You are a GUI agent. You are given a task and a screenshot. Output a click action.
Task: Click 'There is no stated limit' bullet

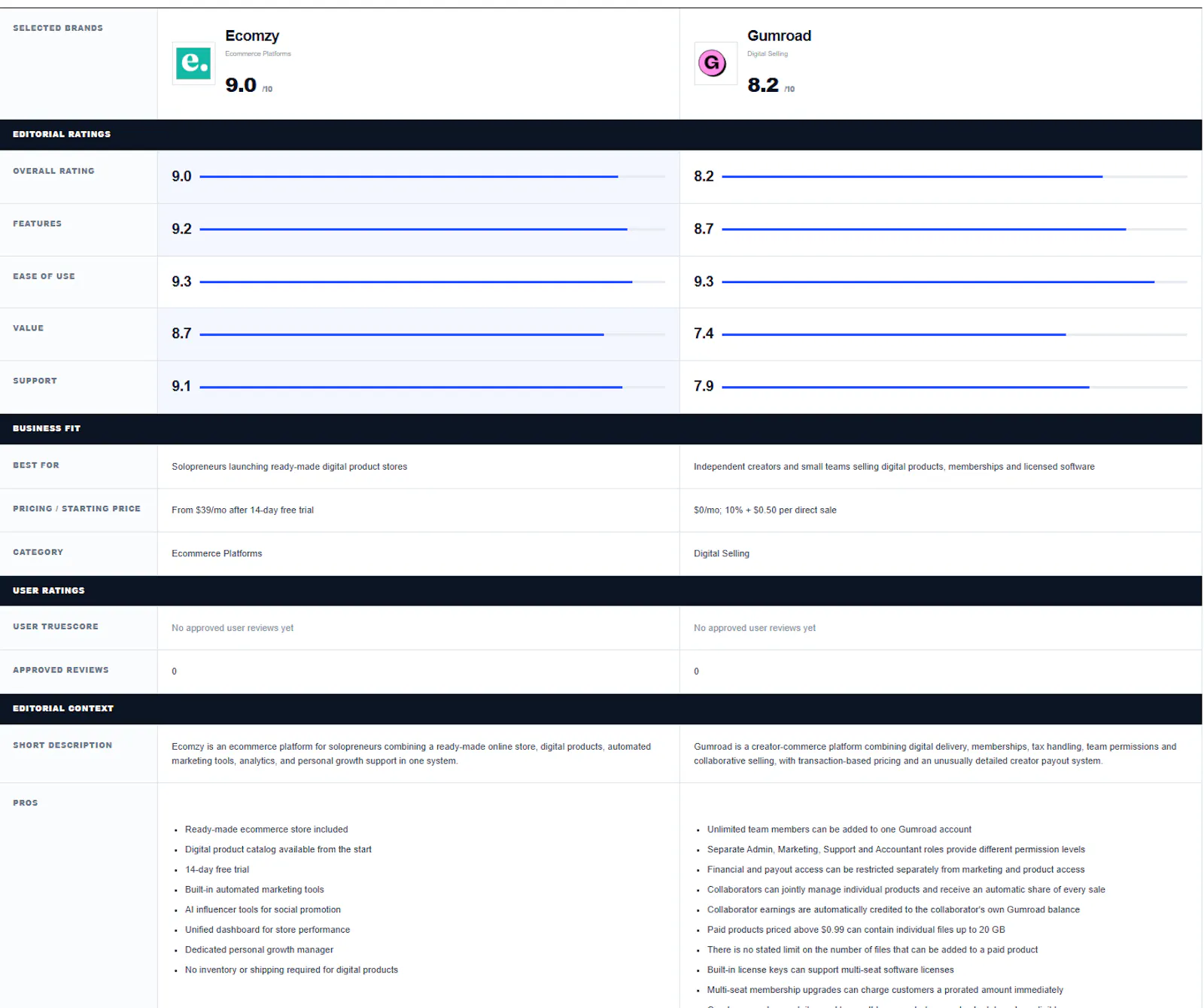pos(872,950)
